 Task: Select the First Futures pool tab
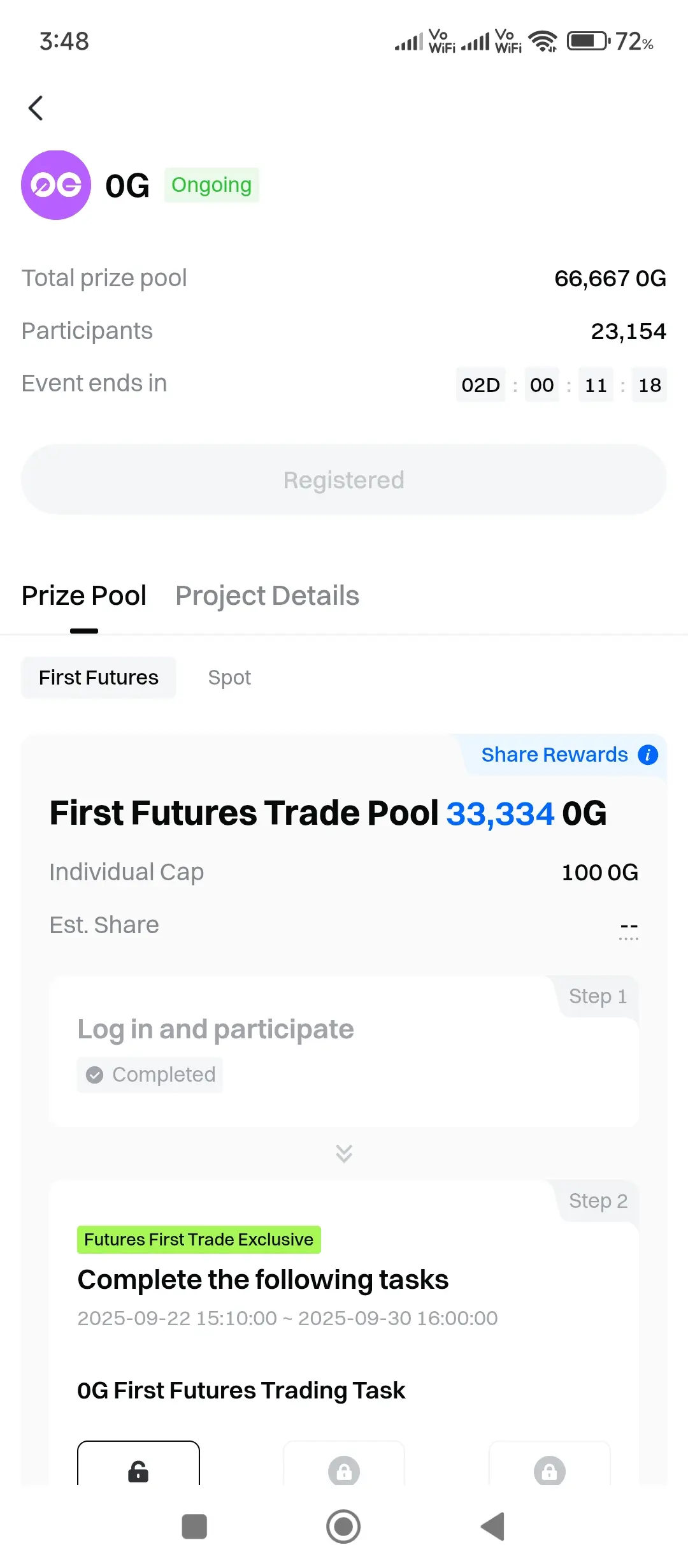99,678
